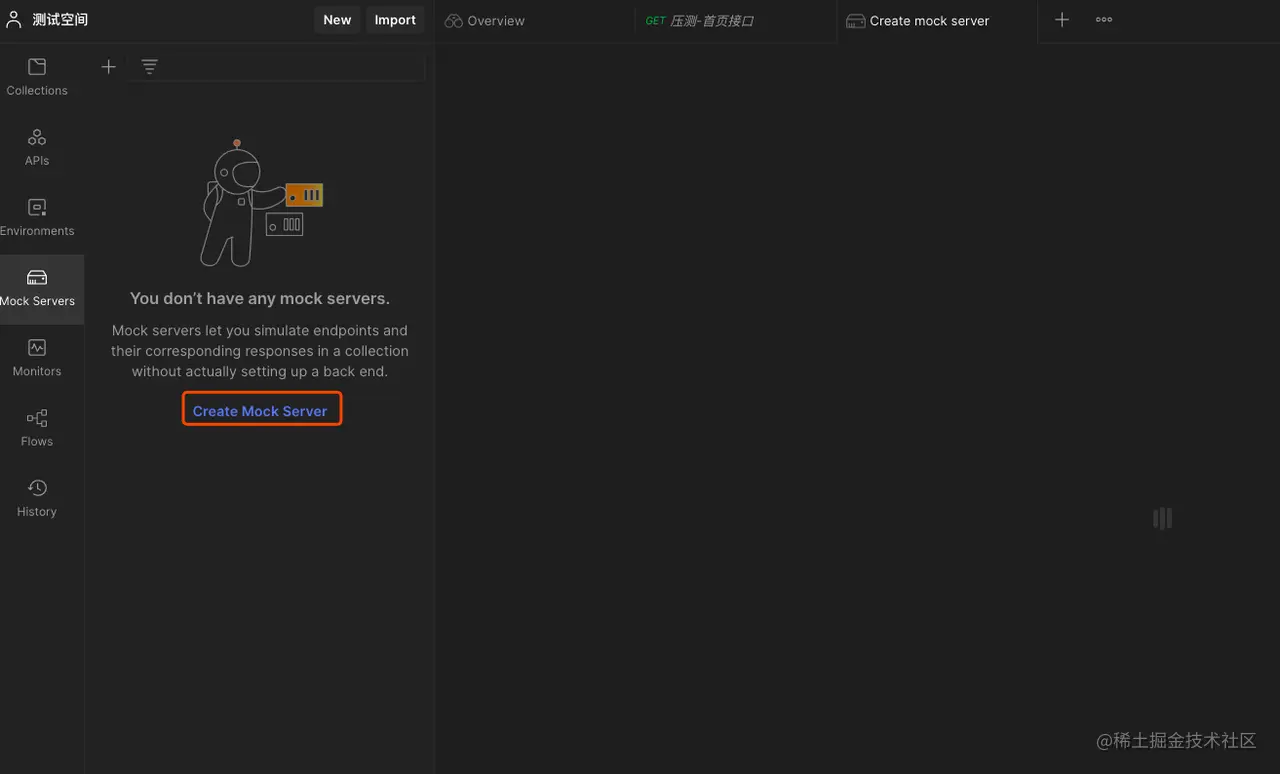Open the Collections sidebar panel
The image size is (1280, 774).
37,77
